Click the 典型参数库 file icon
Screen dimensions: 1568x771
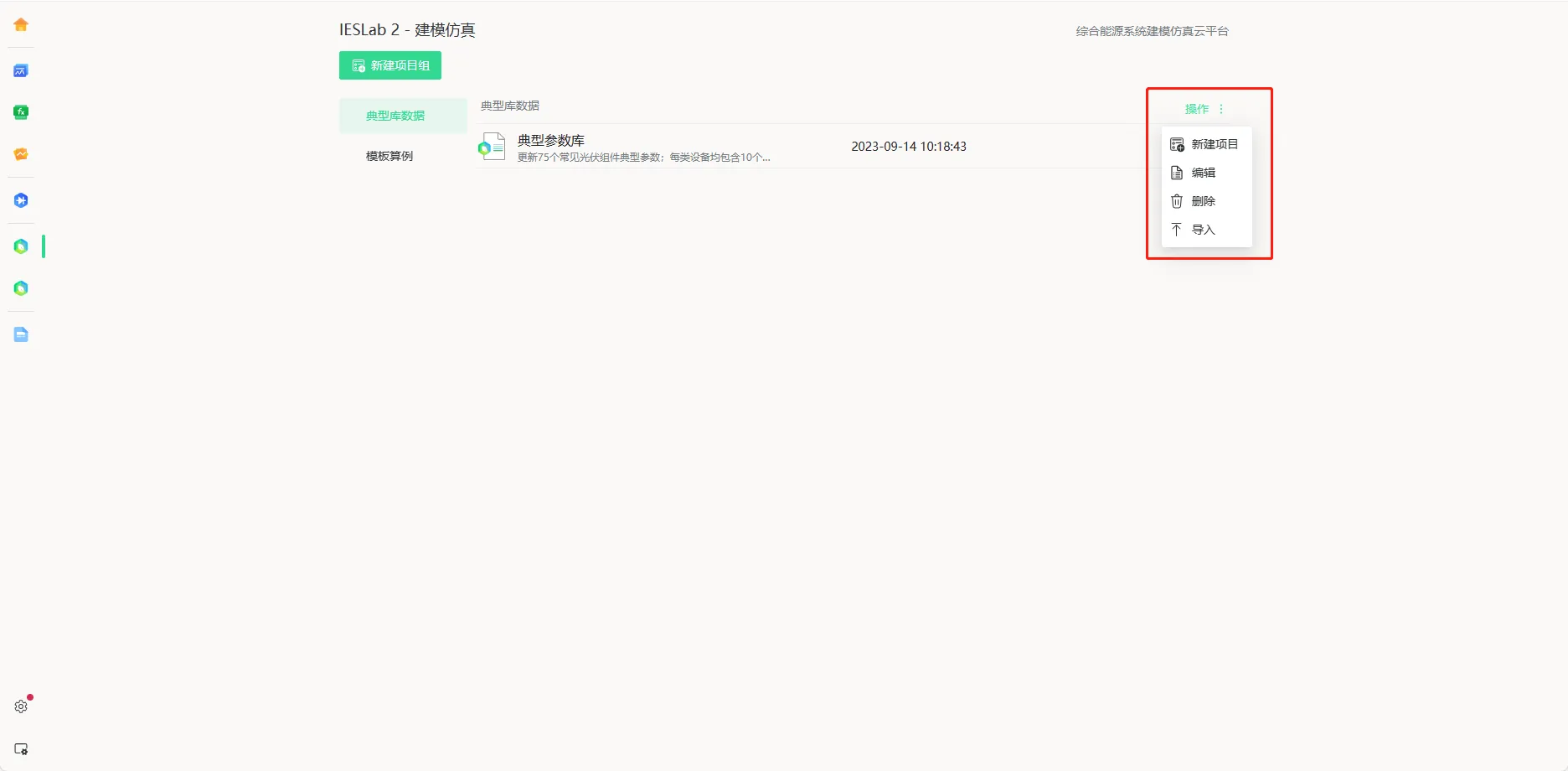492,147
